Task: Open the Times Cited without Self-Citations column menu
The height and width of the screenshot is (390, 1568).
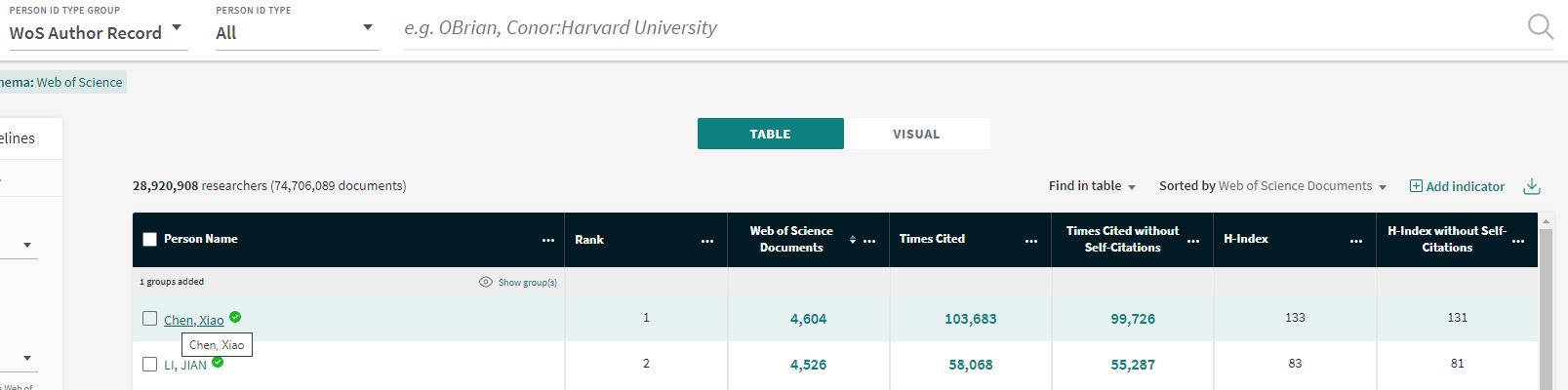Action: click(1193, 240)
